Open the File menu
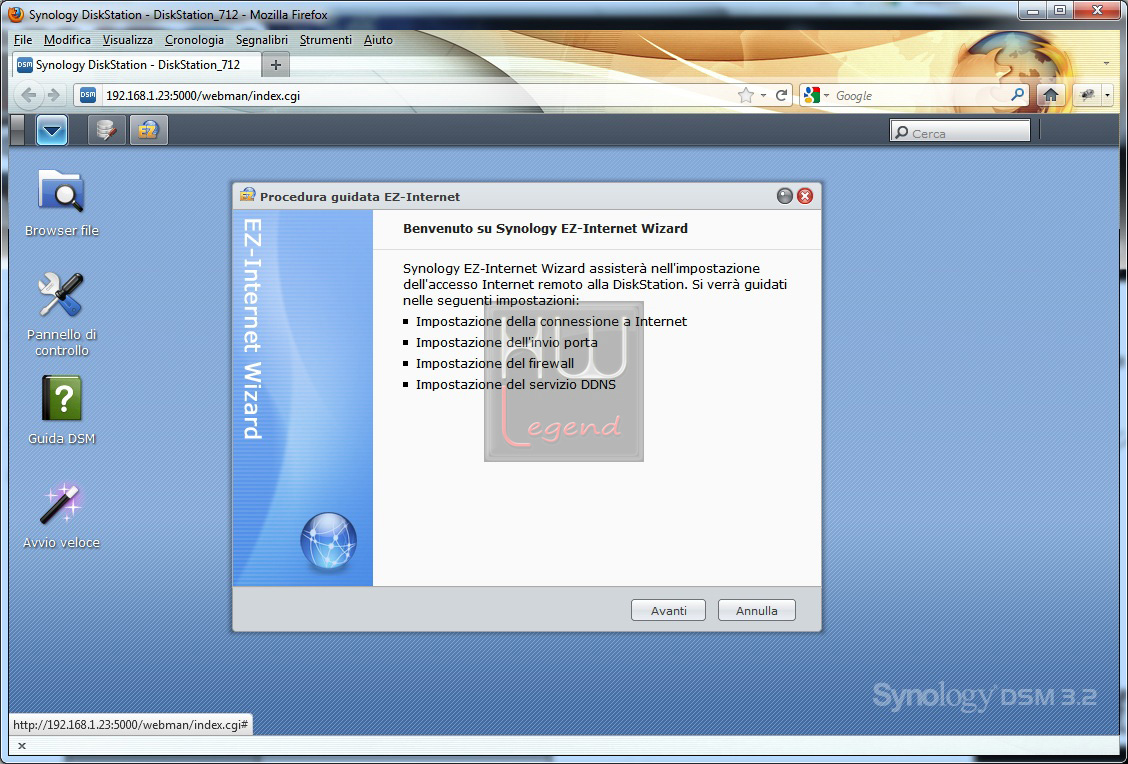1128x764 pixels. pos(23,40)
